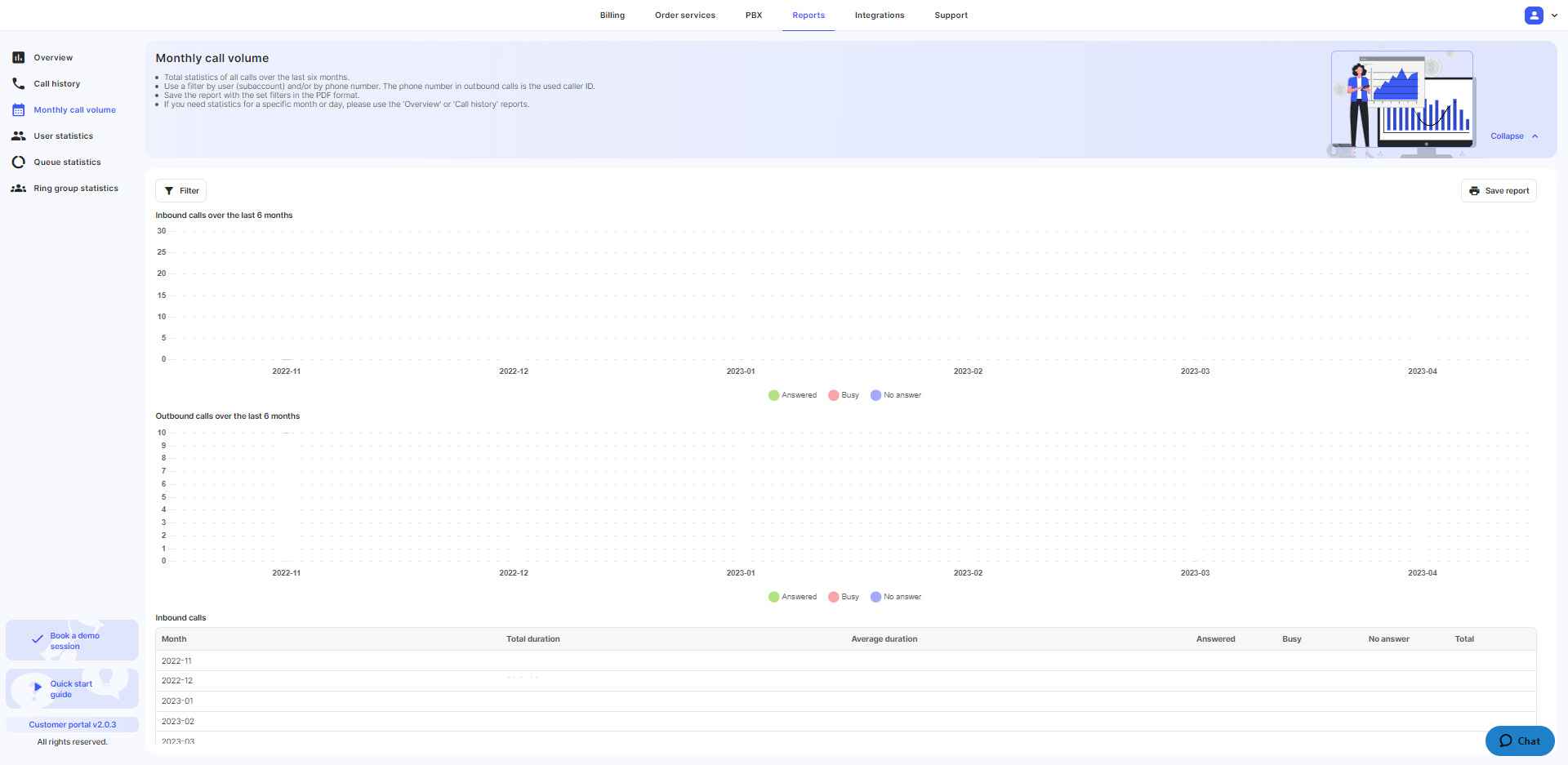The height and width of the screenshot is (765, 1568).
Task: Click the Overview bar chart icon
Action: pos(18,57)
